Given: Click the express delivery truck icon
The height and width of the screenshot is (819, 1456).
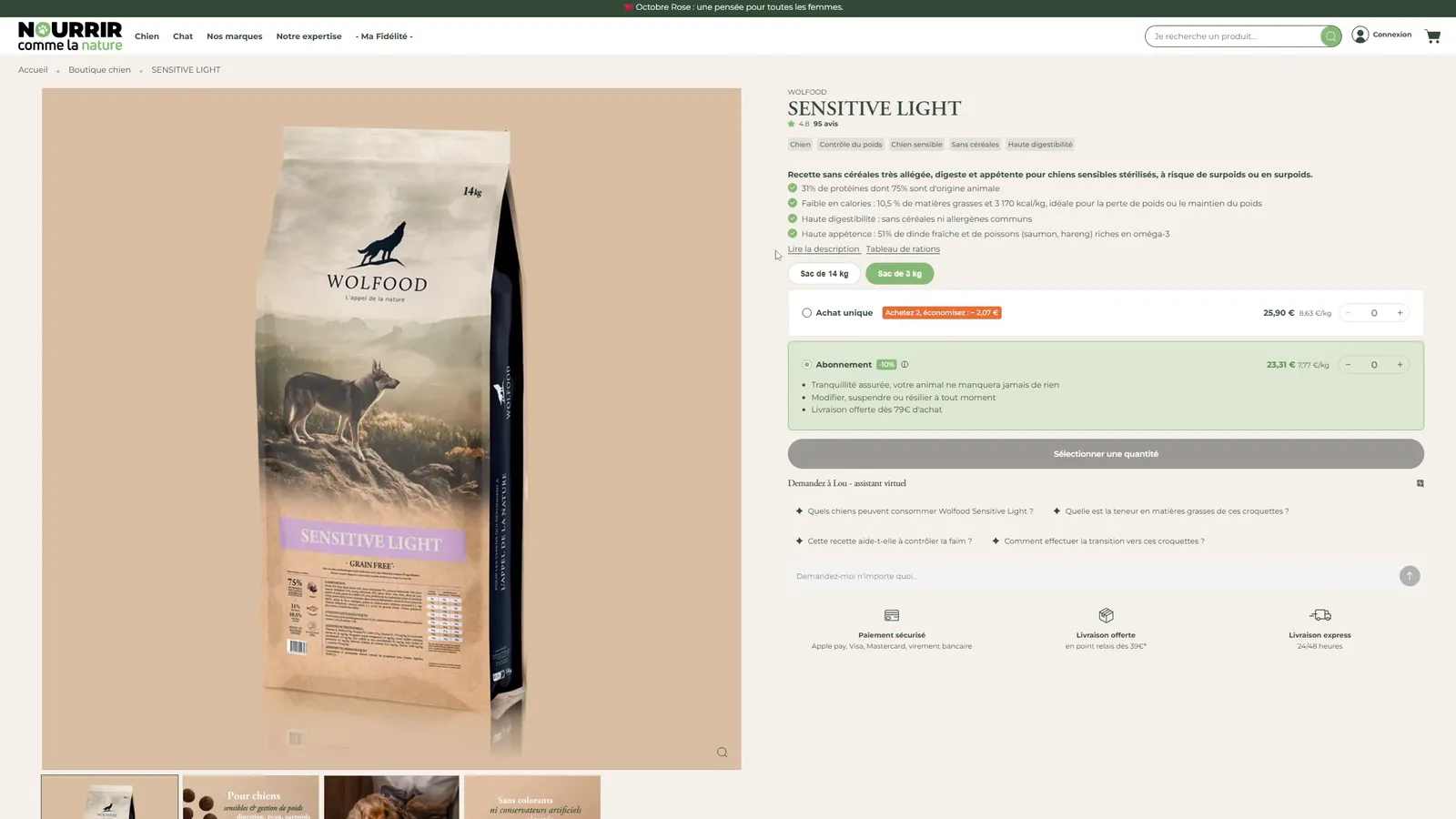Looking at the screenshot, I should coord(1319,615).
